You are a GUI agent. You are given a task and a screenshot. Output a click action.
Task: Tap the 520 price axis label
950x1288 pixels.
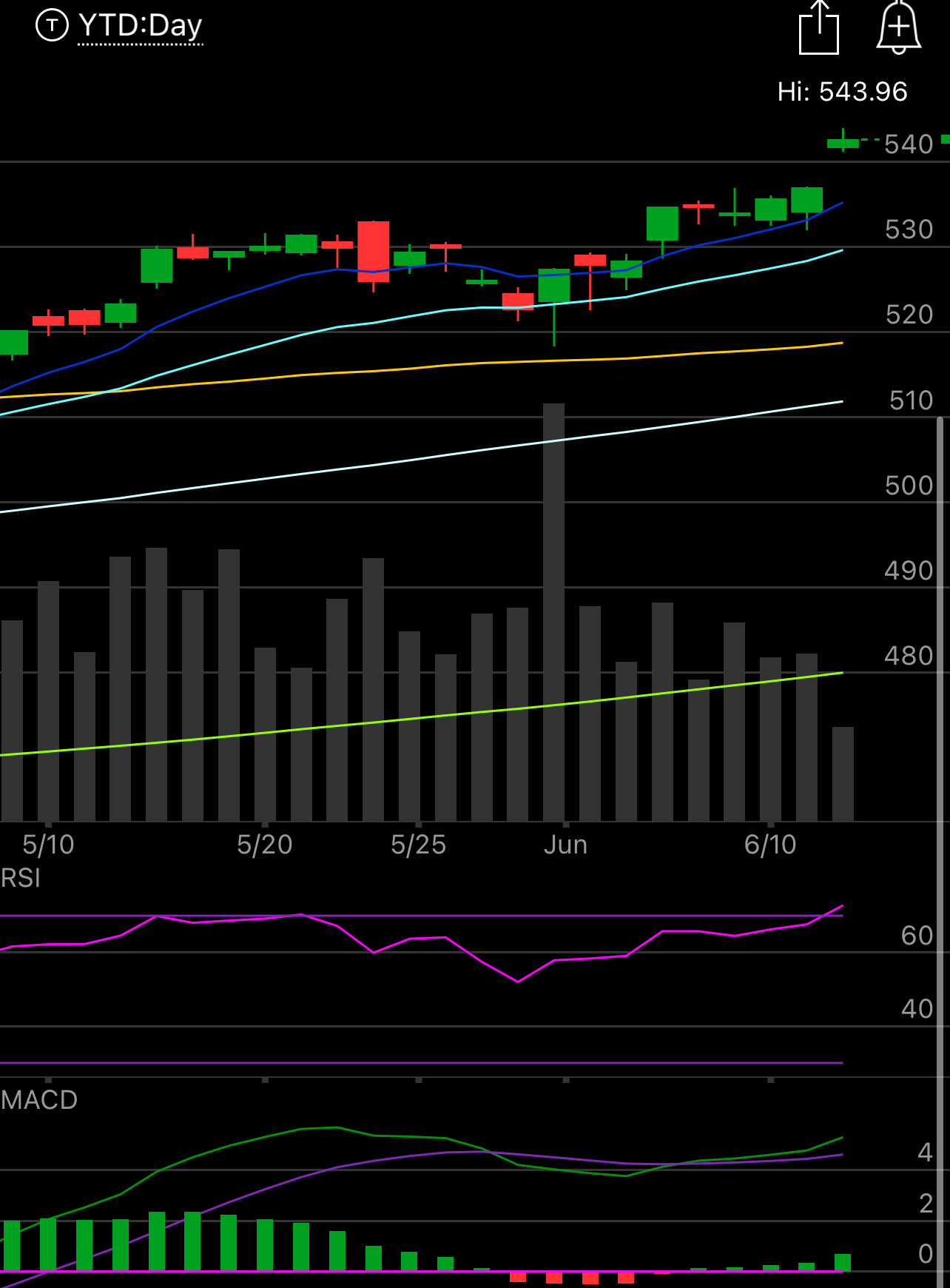pyautogui.click(x=909, y=315)
